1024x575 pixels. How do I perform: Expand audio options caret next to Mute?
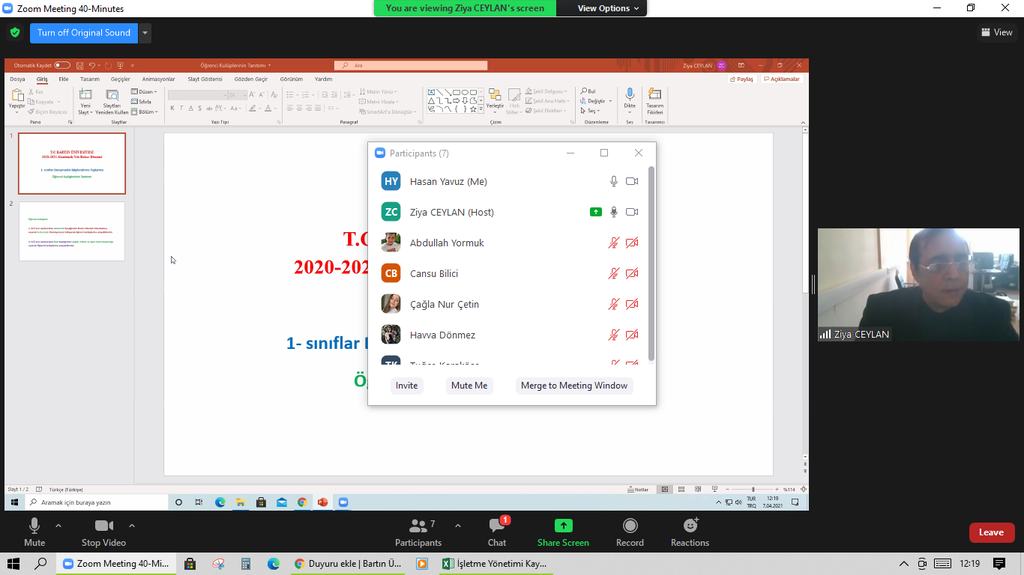click(x=58, y=525)
